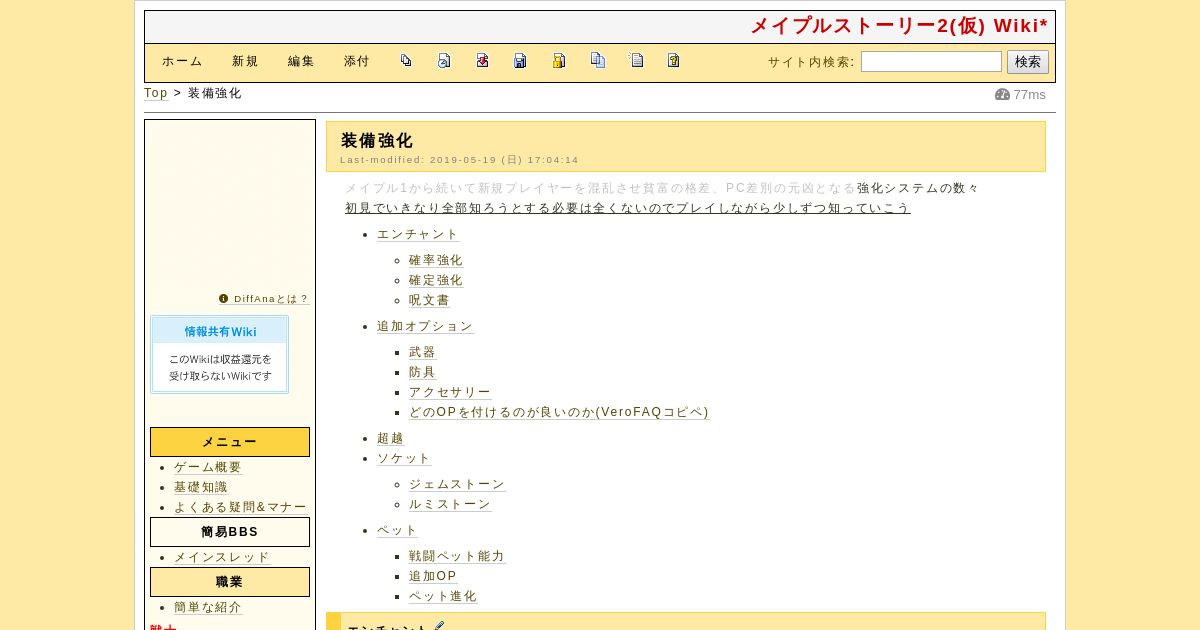1200x630 pixels.
Task: Jump to the 確率強化 link
Action: (x=436, y=260)
